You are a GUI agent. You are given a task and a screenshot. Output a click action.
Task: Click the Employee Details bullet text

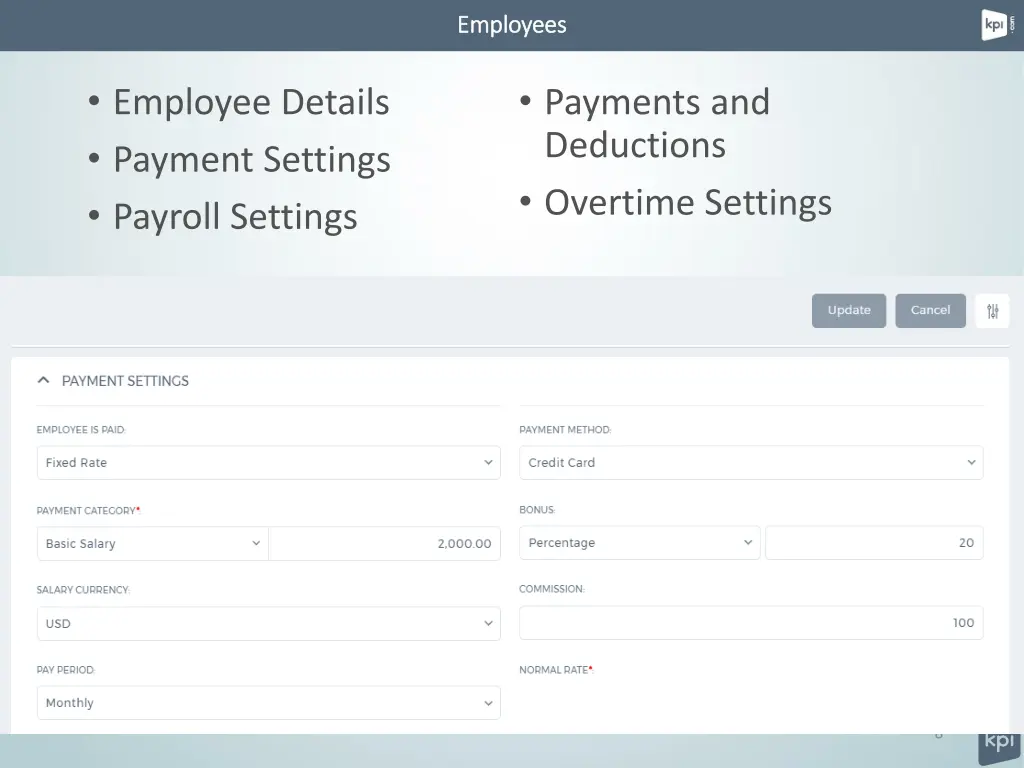click(251, 103)
